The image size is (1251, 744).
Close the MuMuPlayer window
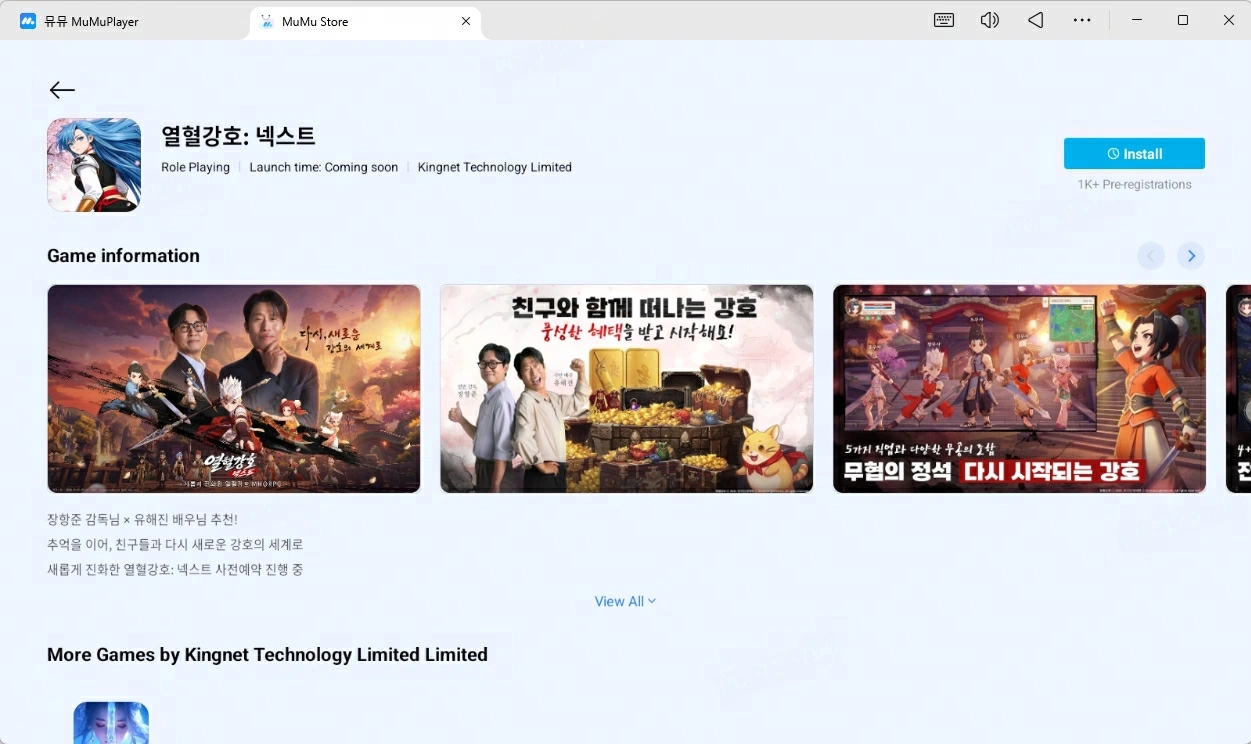click(x=1229, y=20)
